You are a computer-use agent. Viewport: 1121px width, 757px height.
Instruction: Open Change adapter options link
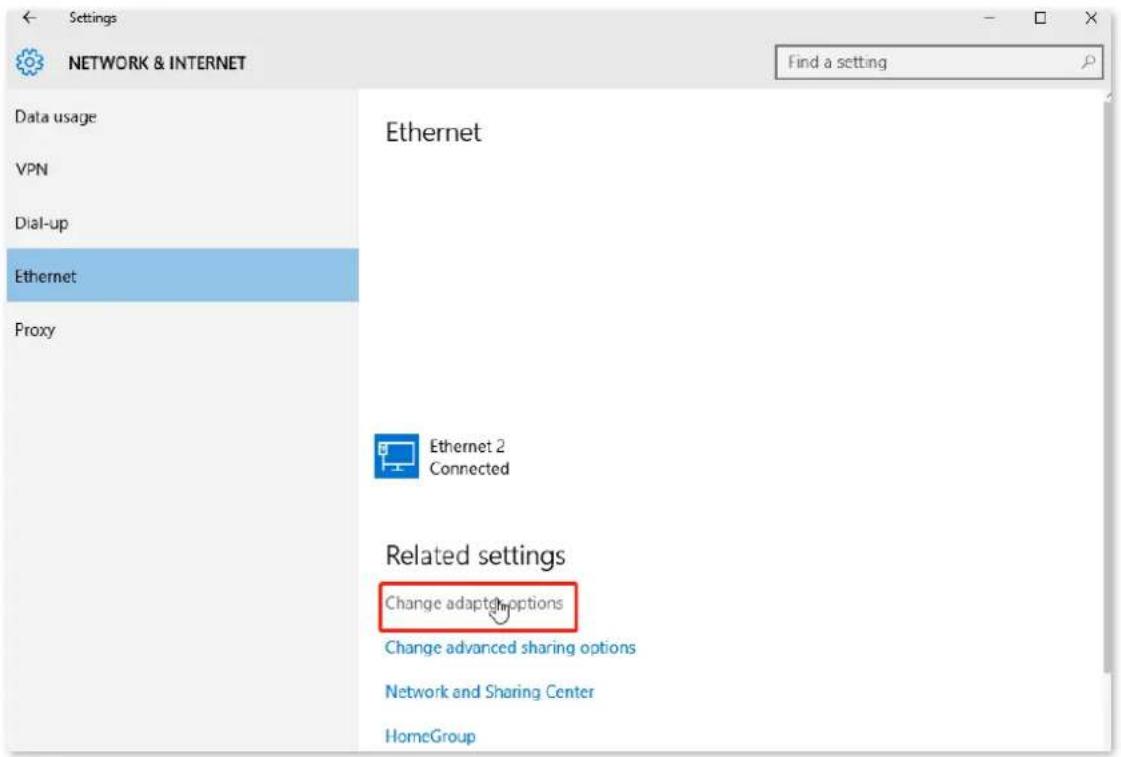pos(474,603)
